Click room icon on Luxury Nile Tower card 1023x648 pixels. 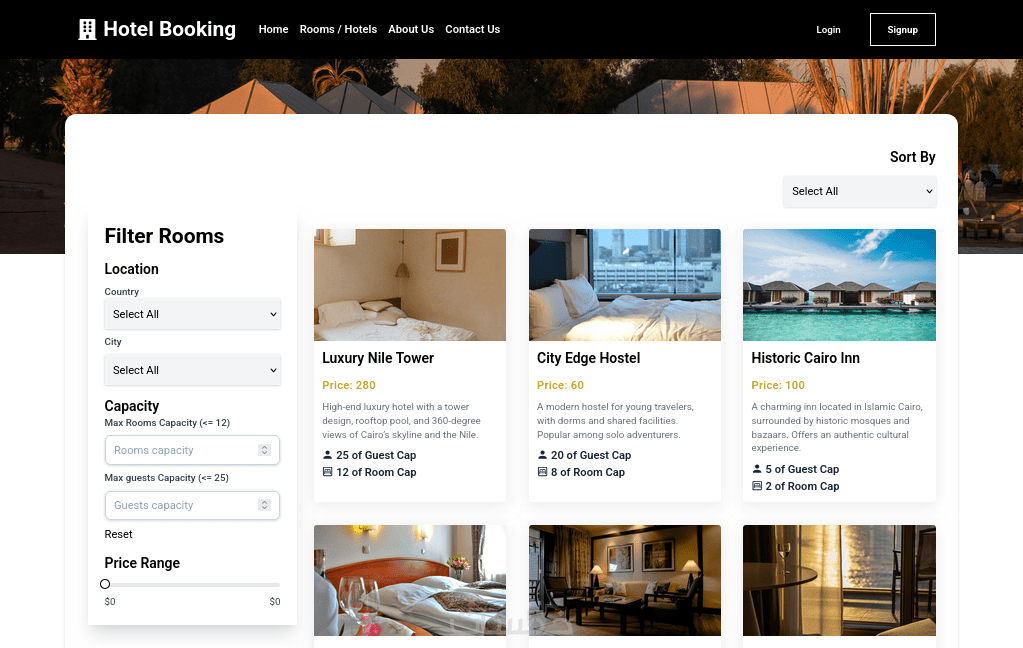point(328,472)
